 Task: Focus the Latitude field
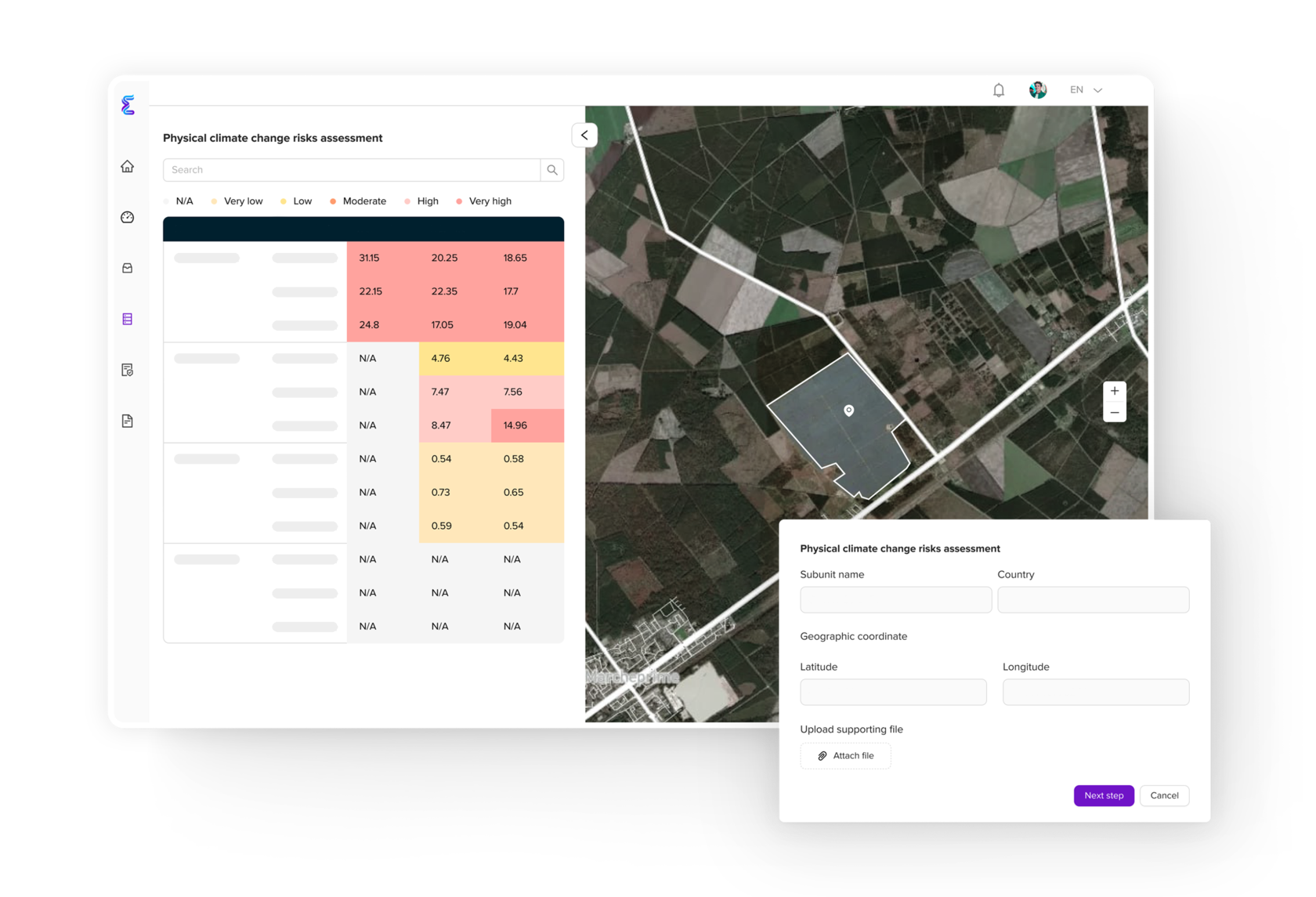pos(894,693)
